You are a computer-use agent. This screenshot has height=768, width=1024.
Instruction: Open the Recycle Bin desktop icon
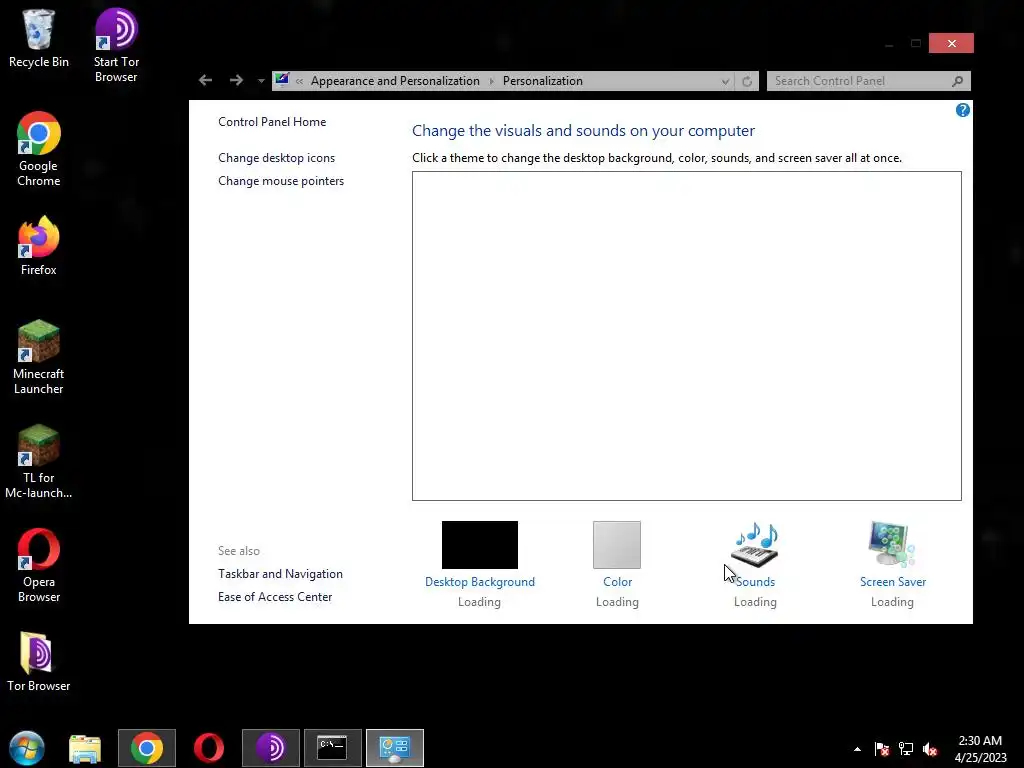coord(39,38)
